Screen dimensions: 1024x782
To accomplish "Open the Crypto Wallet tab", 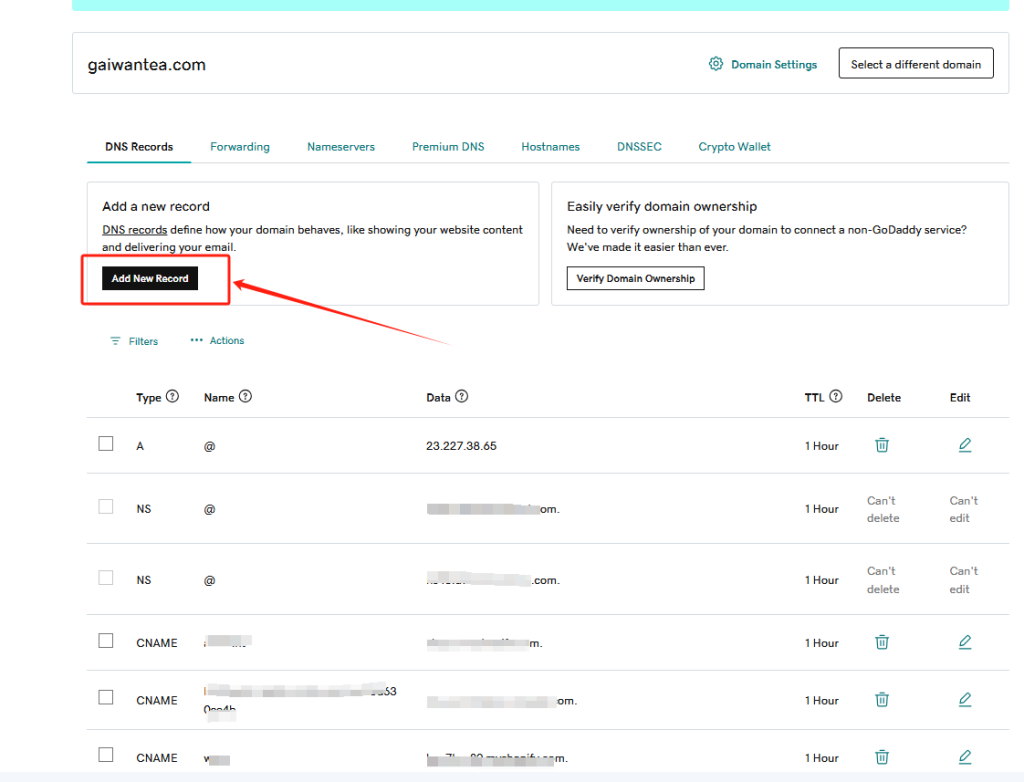I will [734, 147].
